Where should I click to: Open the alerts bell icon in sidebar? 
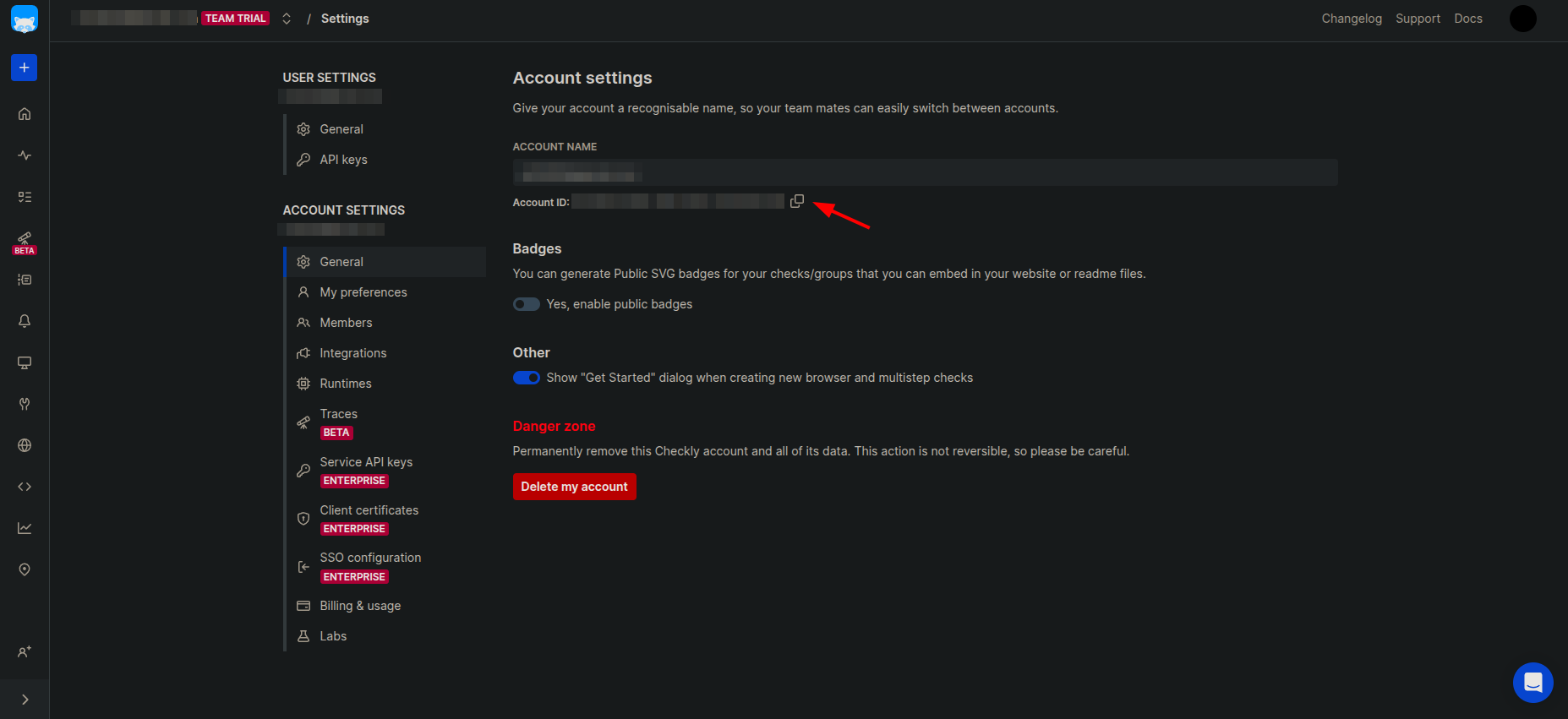[25, 321]
